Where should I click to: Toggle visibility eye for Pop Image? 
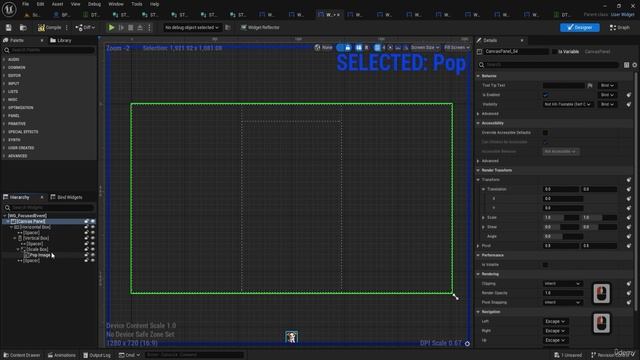tap(93, 255)
